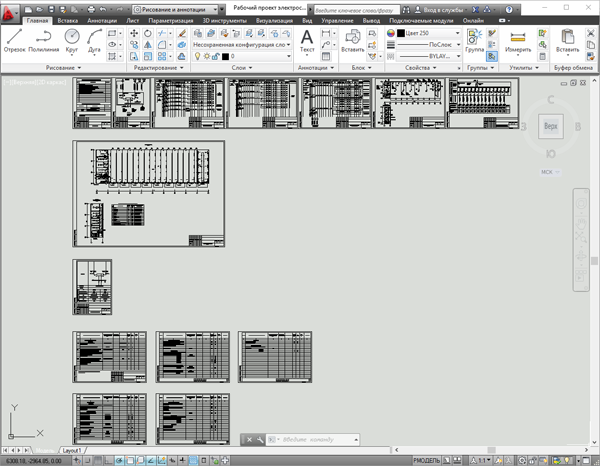
Task: Click the Print icon in quick access toolbar
Action: coord(91,9)
